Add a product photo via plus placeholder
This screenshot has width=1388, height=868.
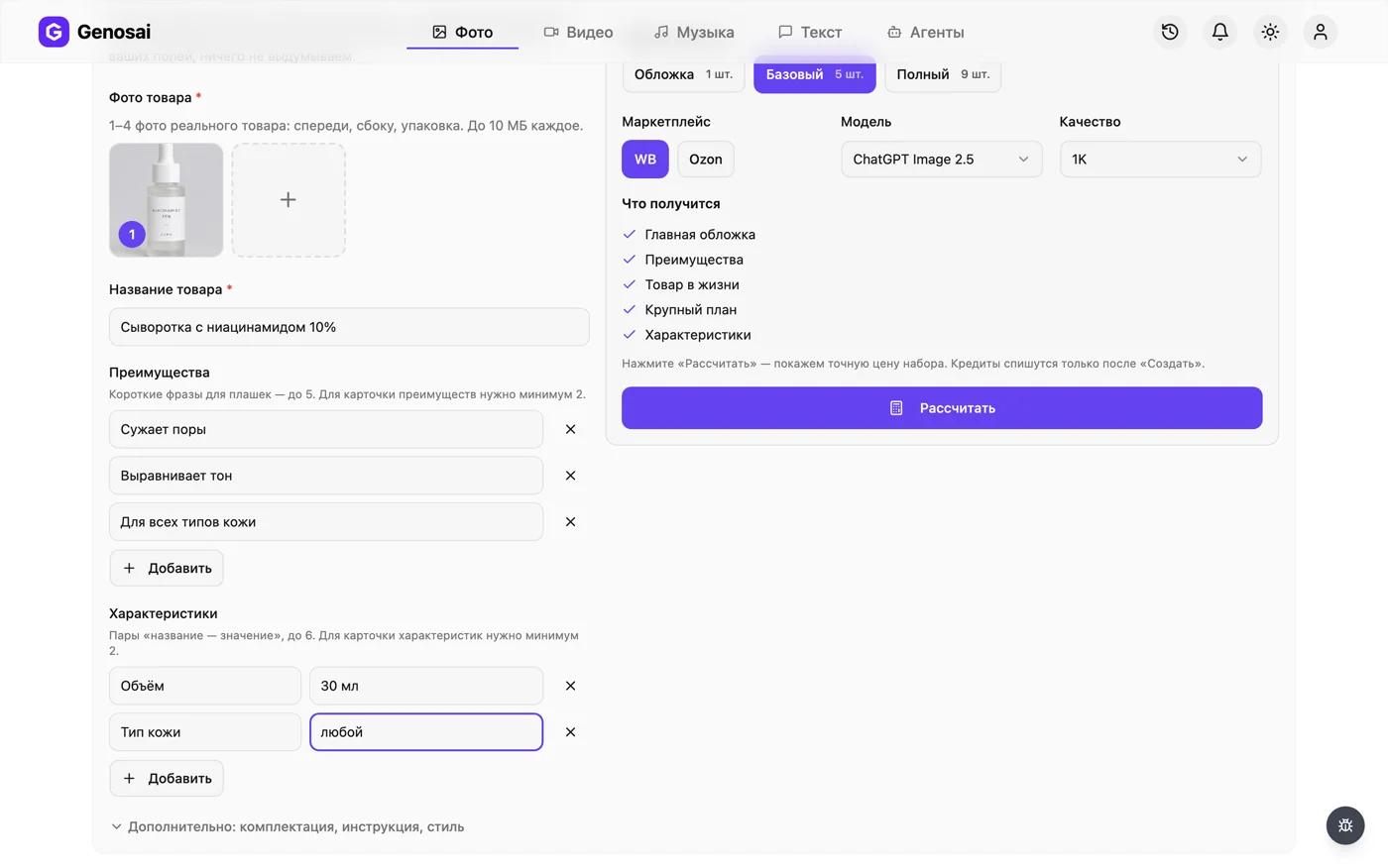289,200
